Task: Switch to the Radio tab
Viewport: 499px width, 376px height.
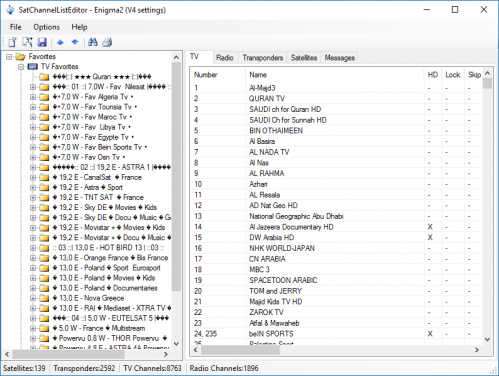Action: pyautogui.click(x=224, y=58)
